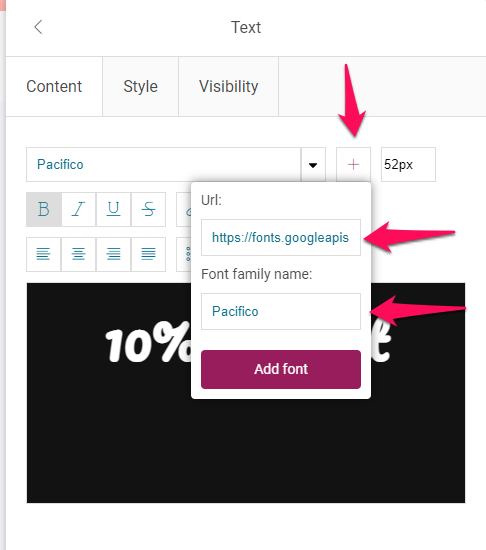486x550 pixels.
Task: Open the Pacifico font family dropdown
Action: (x=163, y=165)
